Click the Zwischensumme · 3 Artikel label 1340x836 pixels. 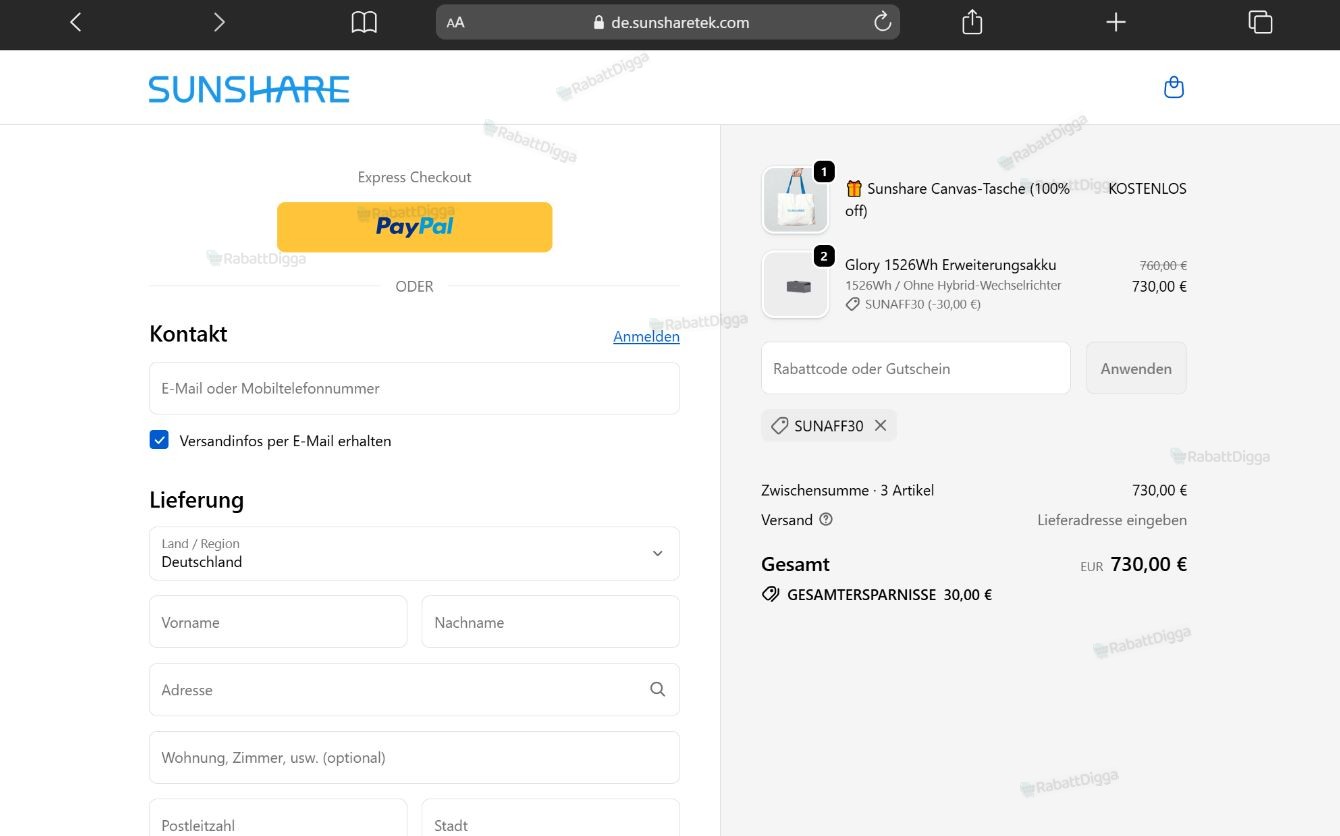847,490
